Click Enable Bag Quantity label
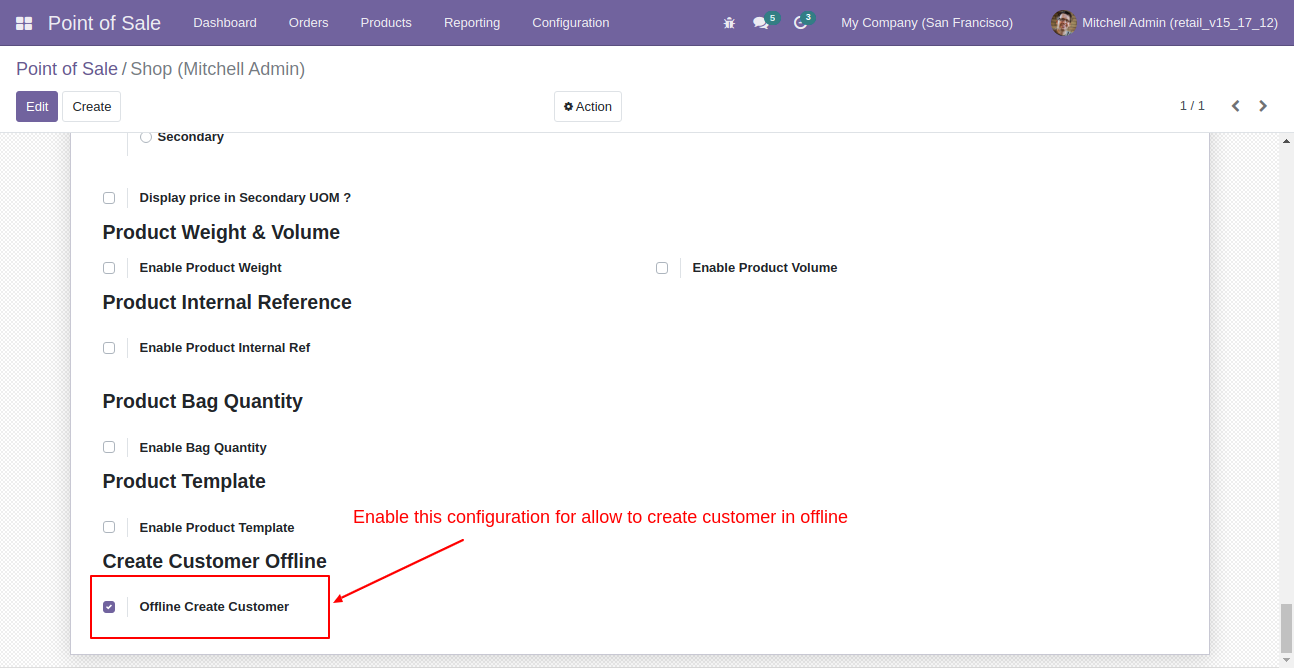The image size is (1294, 668). (203, 448)
